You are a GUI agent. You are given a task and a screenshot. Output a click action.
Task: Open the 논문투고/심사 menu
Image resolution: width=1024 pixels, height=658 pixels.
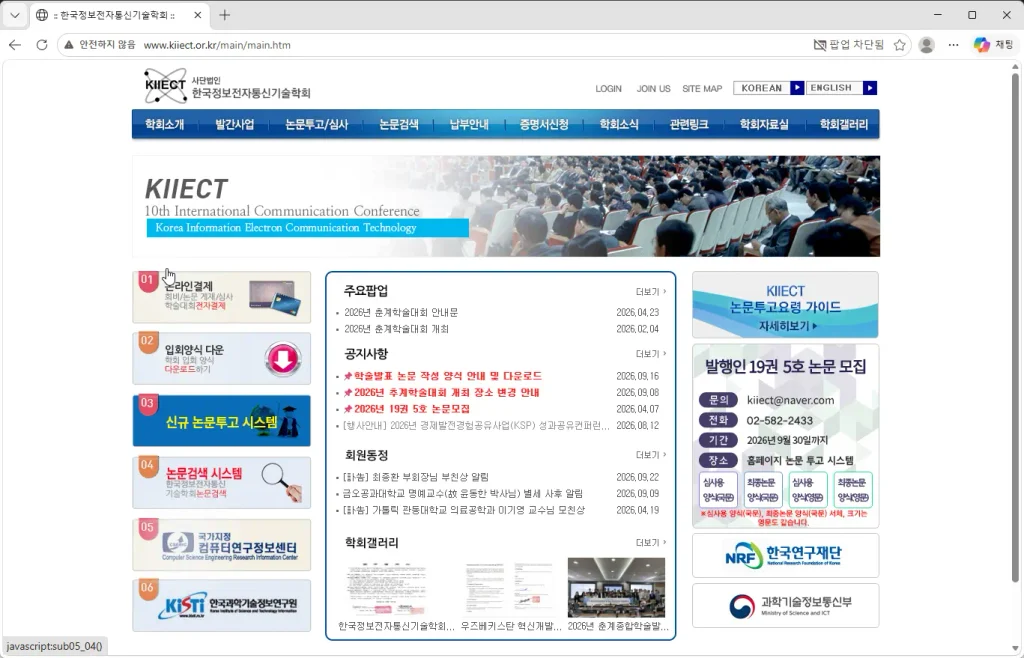click(317, 125)
